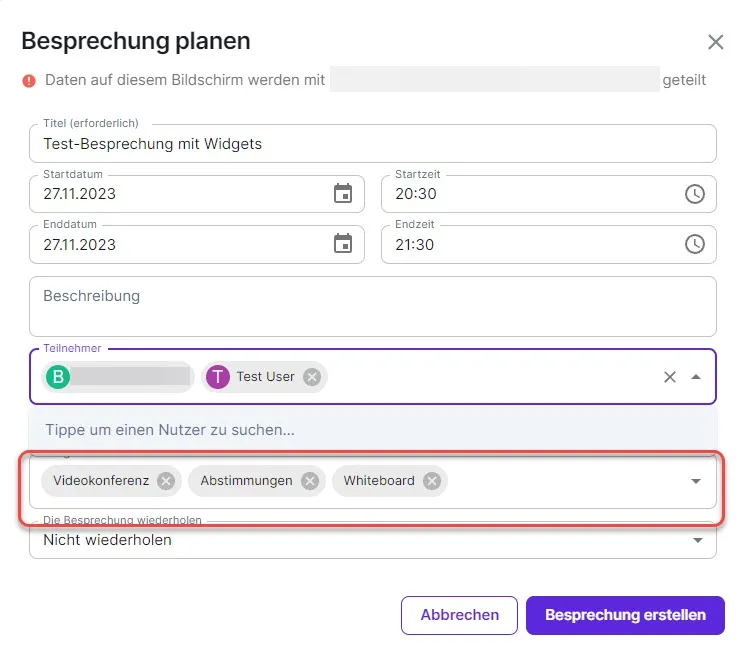Click into the Beschreibung text area
The image size is (745, 657).
pos(373,306)
